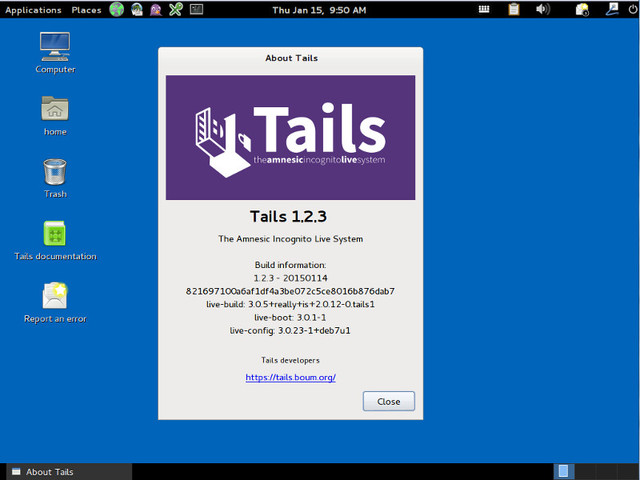Open the Terminal launcher in top panel
Viewport: 640px width, 480px height.
pyautogui.click(x=196, y=9)
